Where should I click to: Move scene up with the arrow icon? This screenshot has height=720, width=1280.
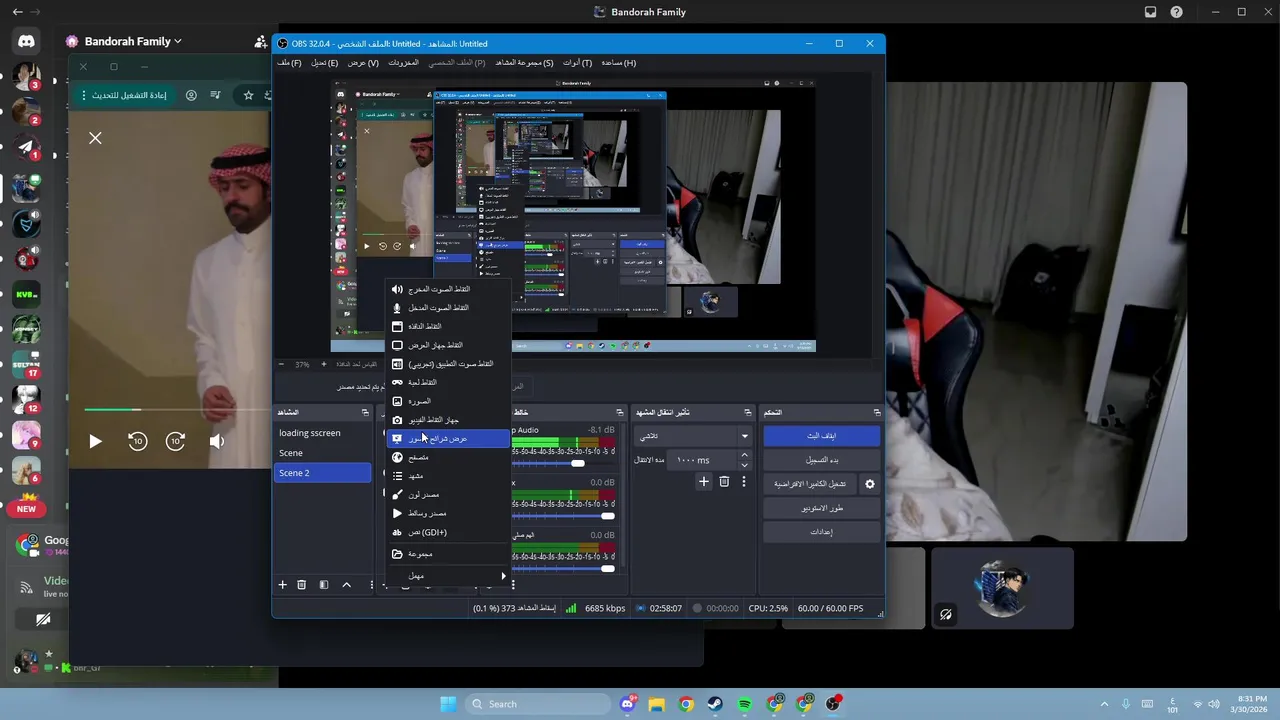pyautogui.click(x=346, y=585)
